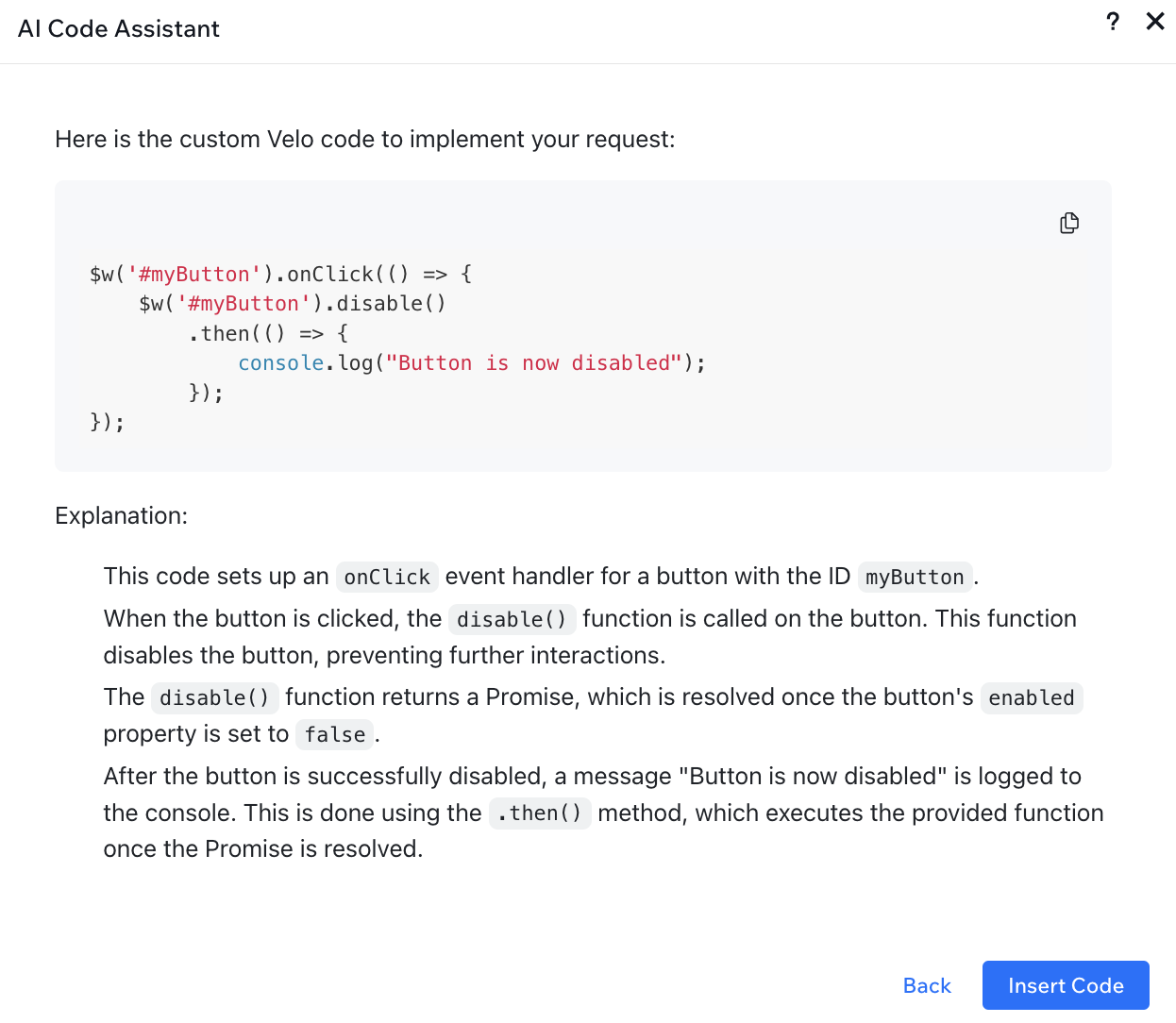The height and width of the screenshot is (1023, 1176).
Task: Click the .then(() => { code line
Action: pos(269,333)
